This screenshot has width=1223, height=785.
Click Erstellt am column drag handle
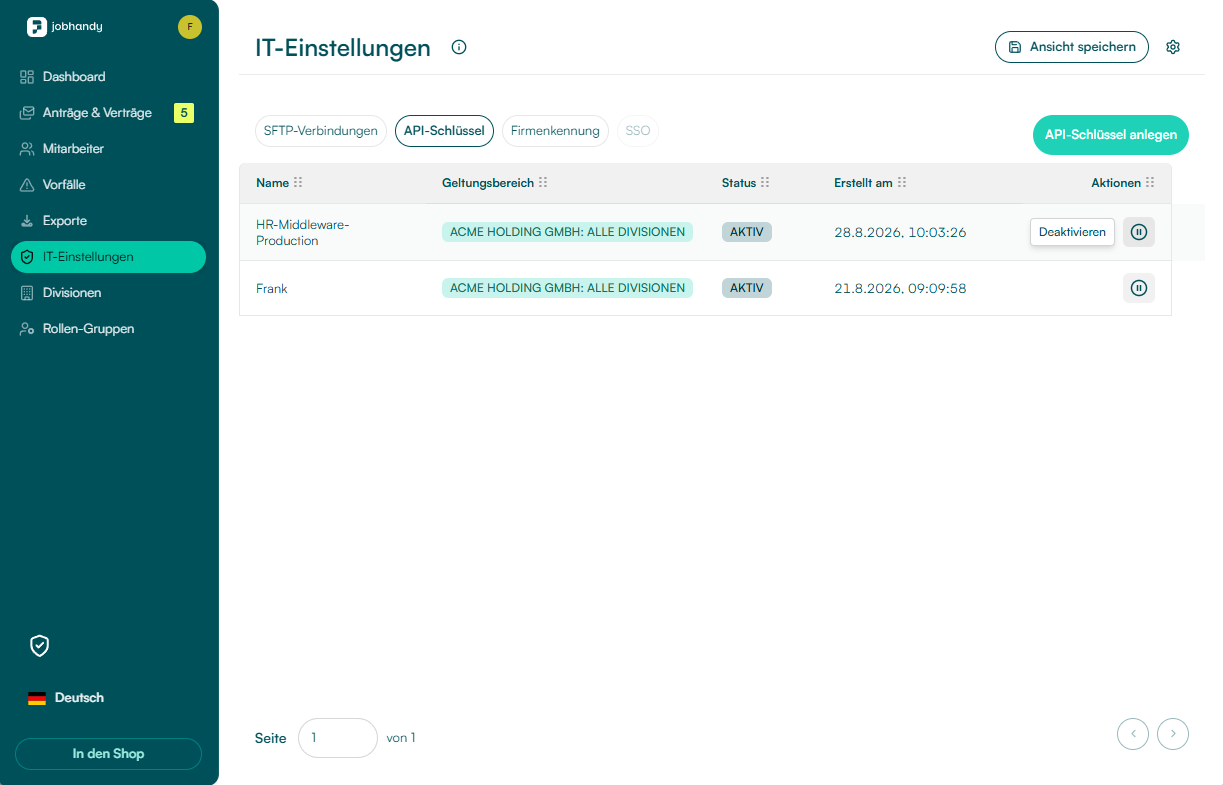pos(902,183)
